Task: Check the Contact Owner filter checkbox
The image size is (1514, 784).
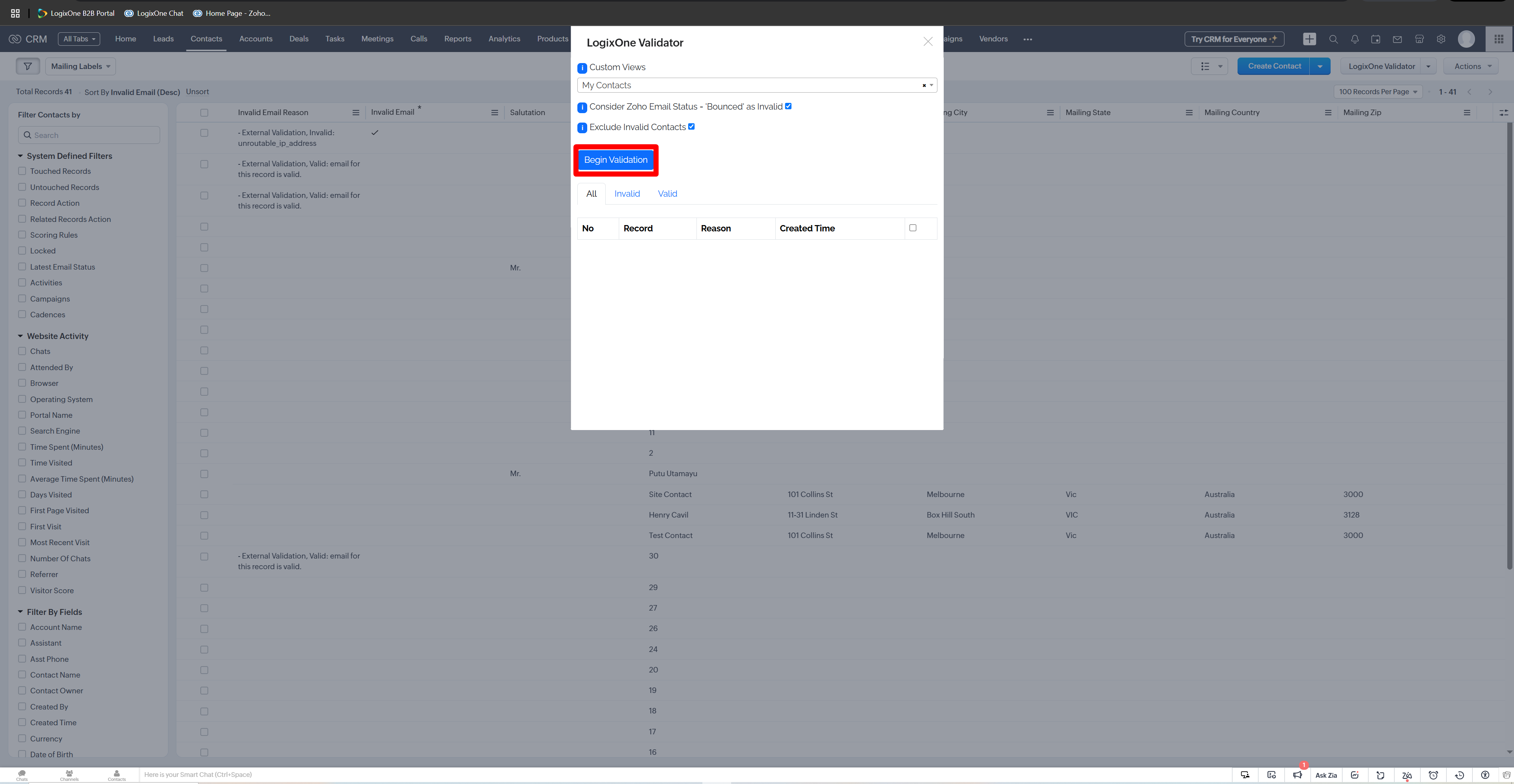Action: tap(22, 691)
